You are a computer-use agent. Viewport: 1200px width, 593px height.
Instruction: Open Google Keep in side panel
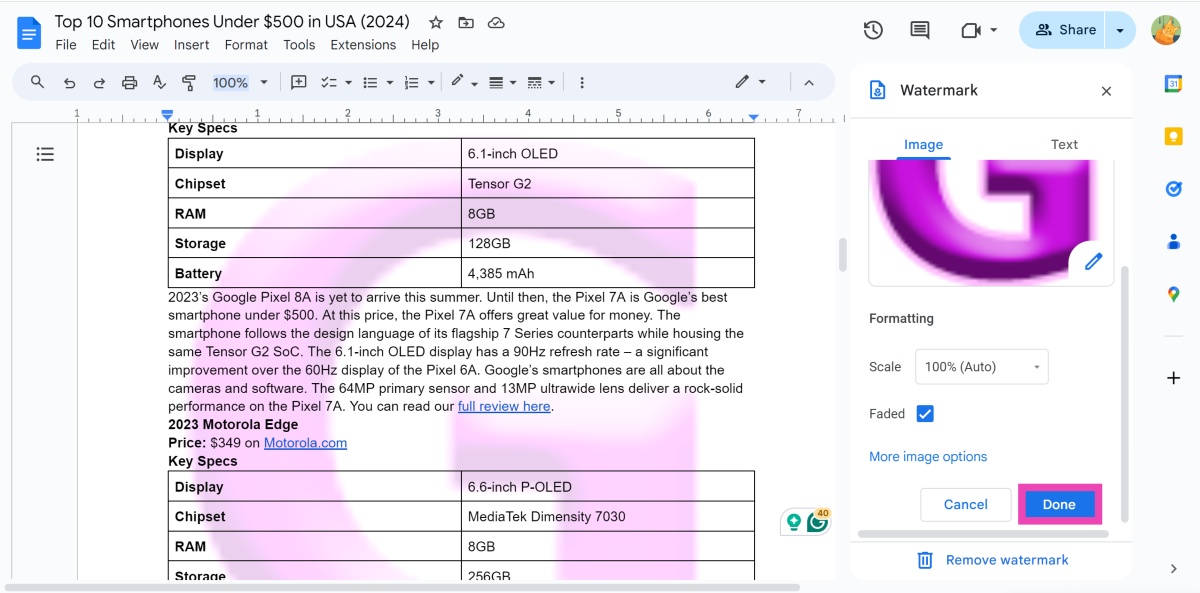(1174, 137)
